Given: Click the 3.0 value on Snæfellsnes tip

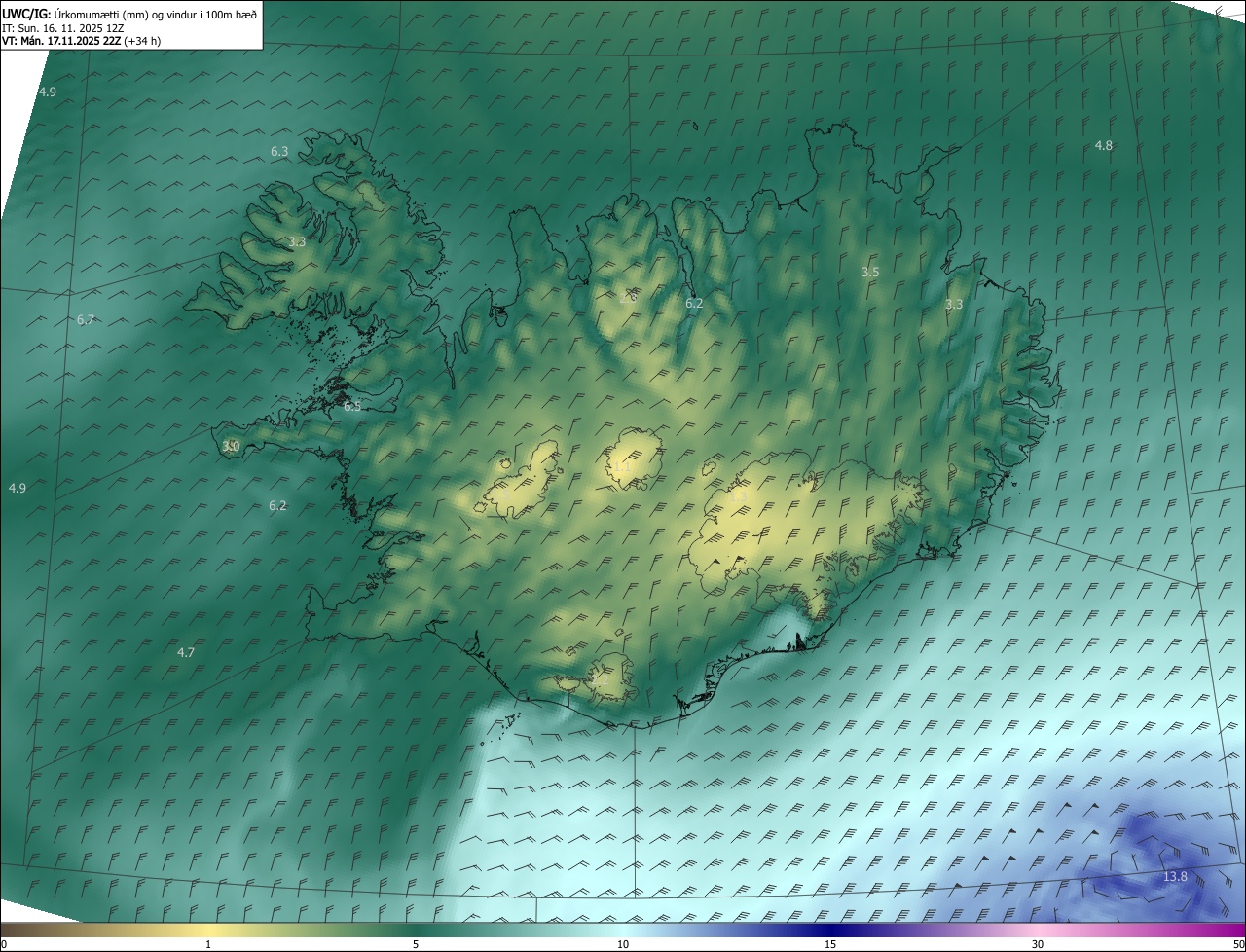Looking at the screenshot, I should 231,447.
